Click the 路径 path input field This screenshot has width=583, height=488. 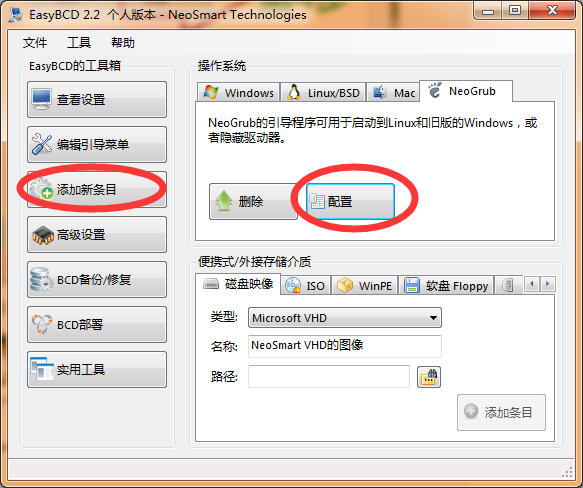tap(329, 376)
